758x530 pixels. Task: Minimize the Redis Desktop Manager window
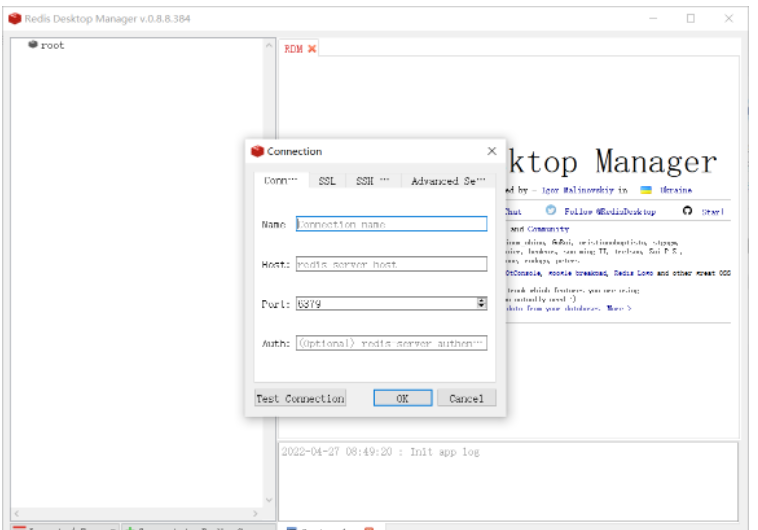click(x=653, y=18)
